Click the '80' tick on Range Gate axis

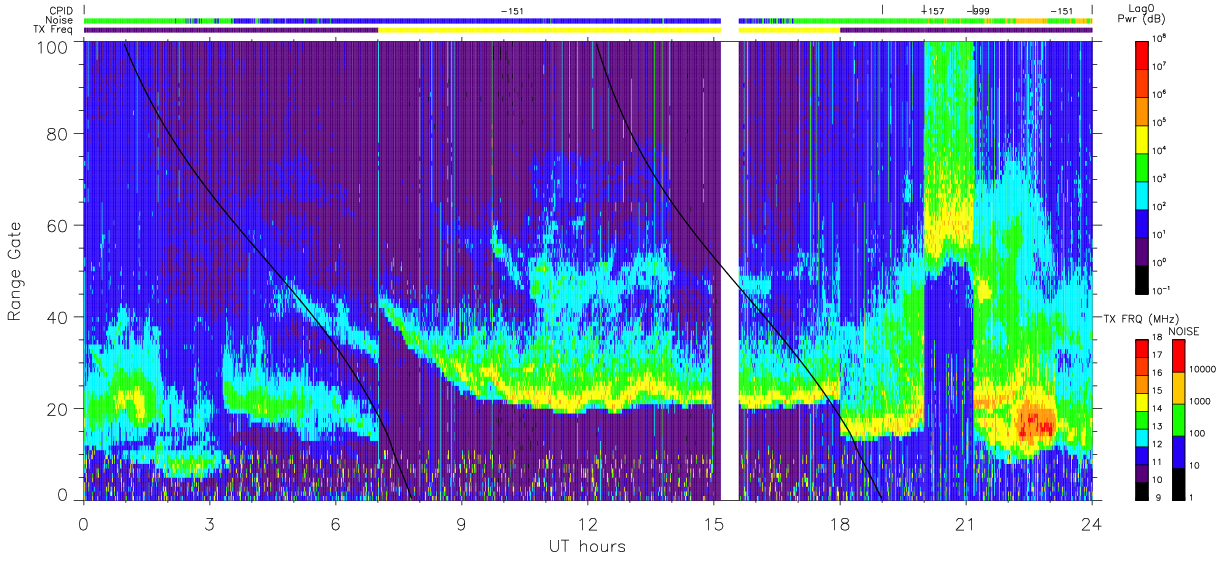click(56, 134)
